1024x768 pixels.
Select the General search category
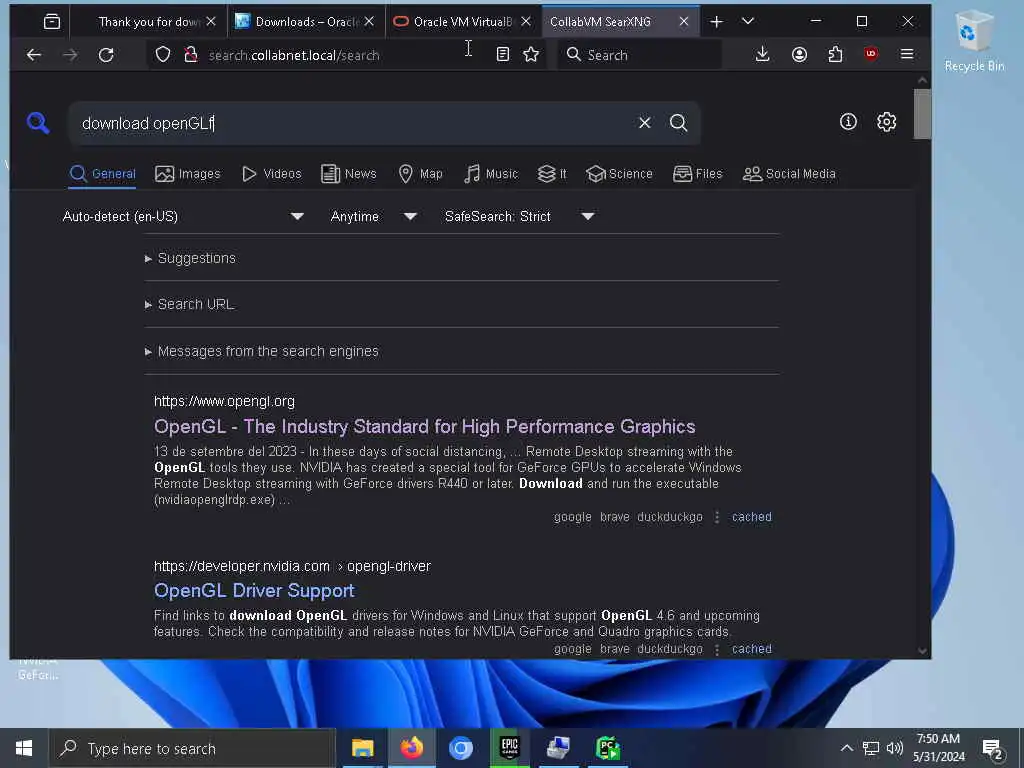pyautogui.click(x=103, y=174)
